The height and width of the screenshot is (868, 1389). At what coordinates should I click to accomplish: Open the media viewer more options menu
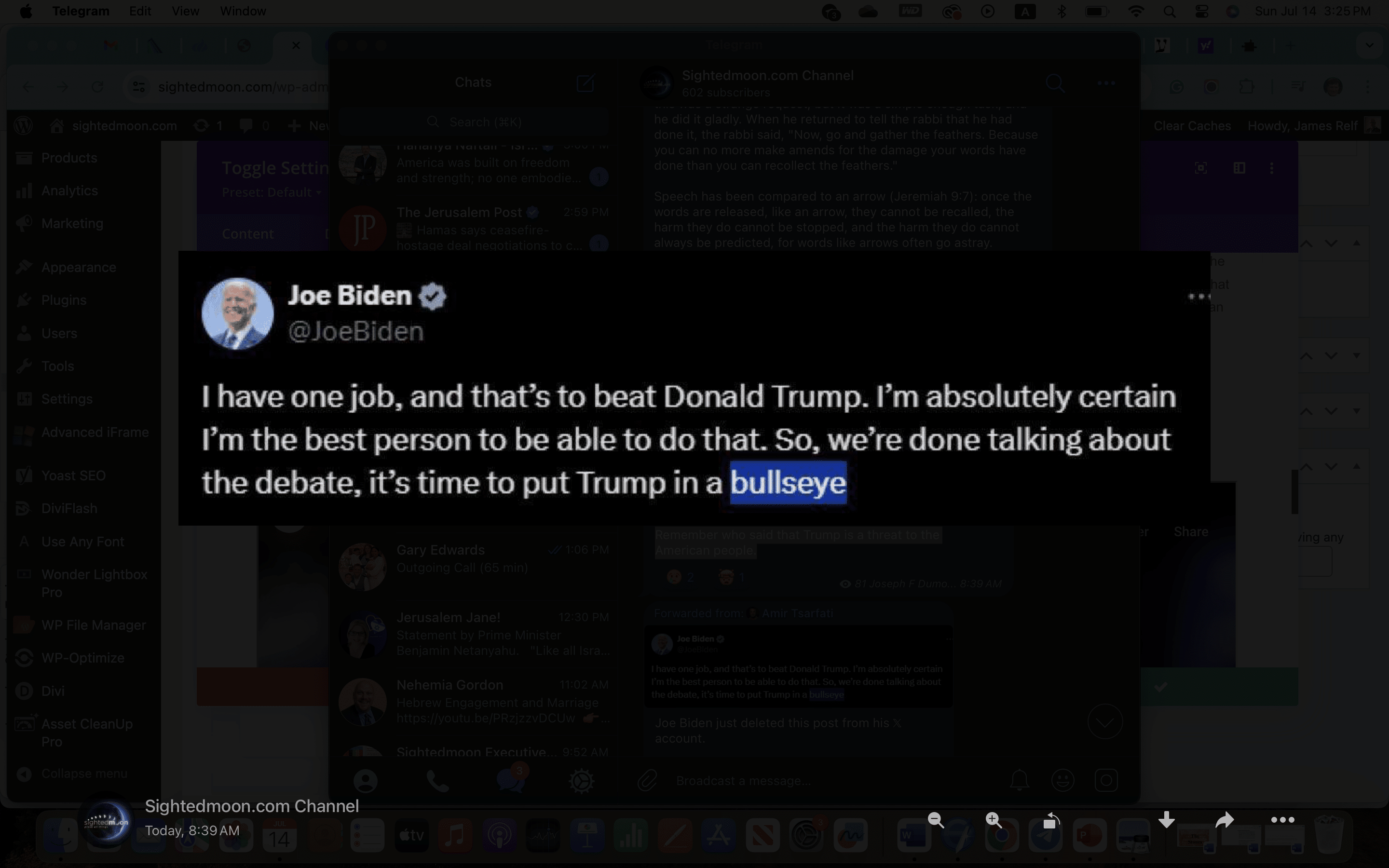pos(1283,820)
